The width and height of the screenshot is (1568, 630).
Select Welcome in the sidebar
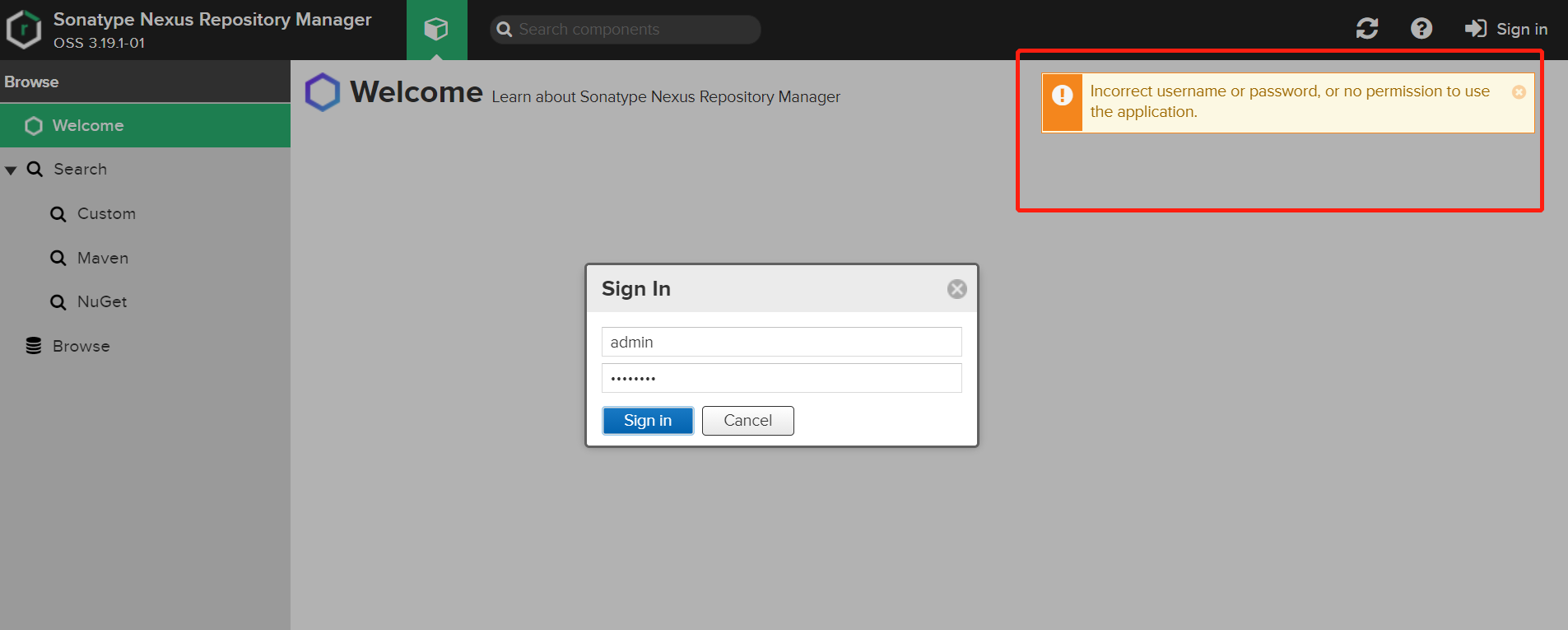click(x=145, y=125)
